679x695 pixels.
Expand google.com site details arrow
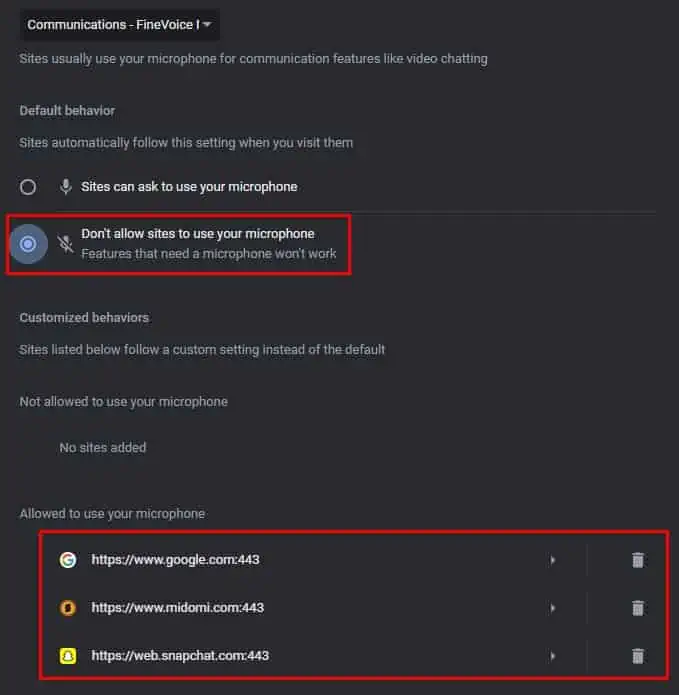(553, 560)
